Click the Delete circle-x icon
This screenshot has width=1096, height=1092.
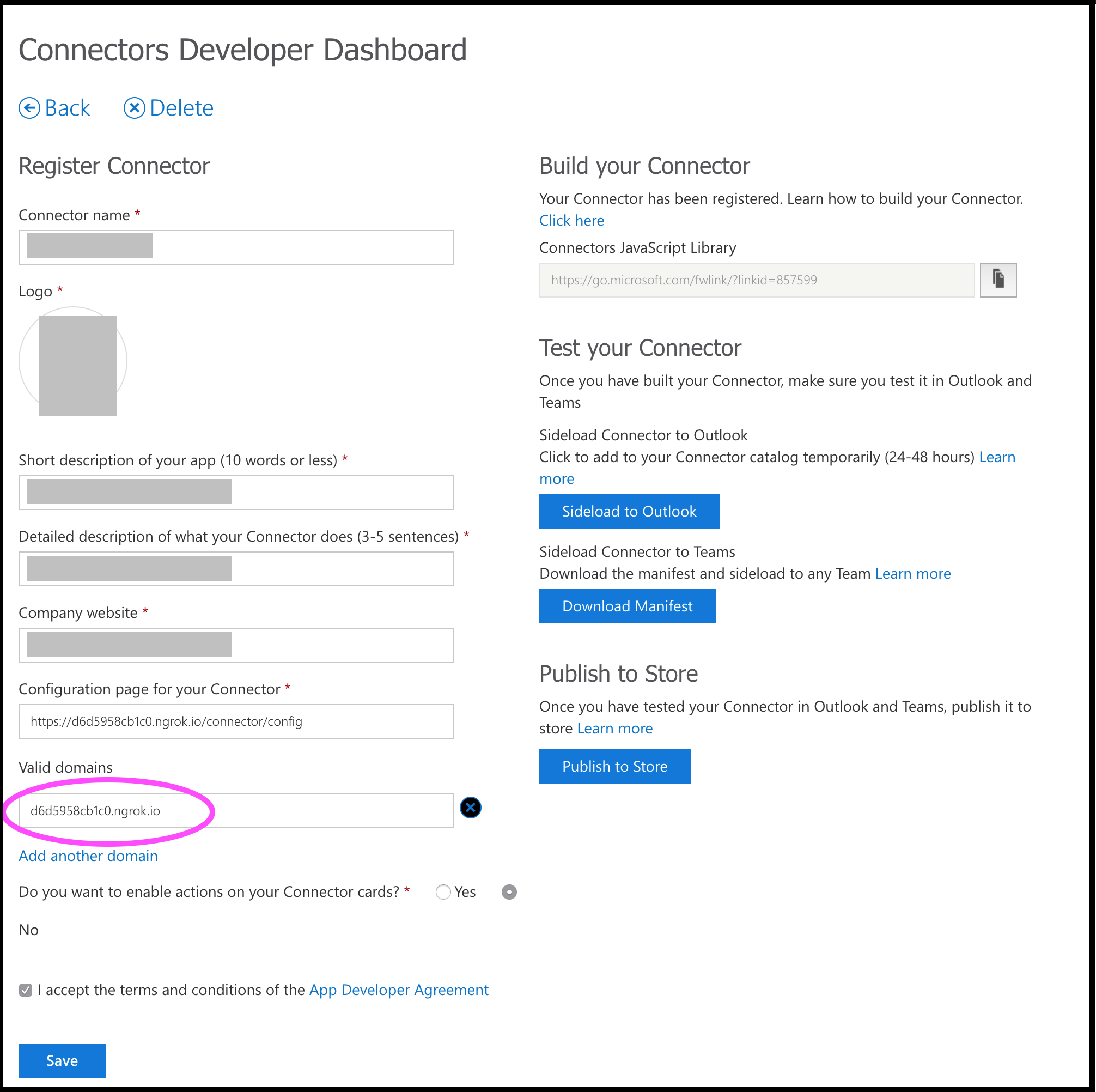[134, 108]
